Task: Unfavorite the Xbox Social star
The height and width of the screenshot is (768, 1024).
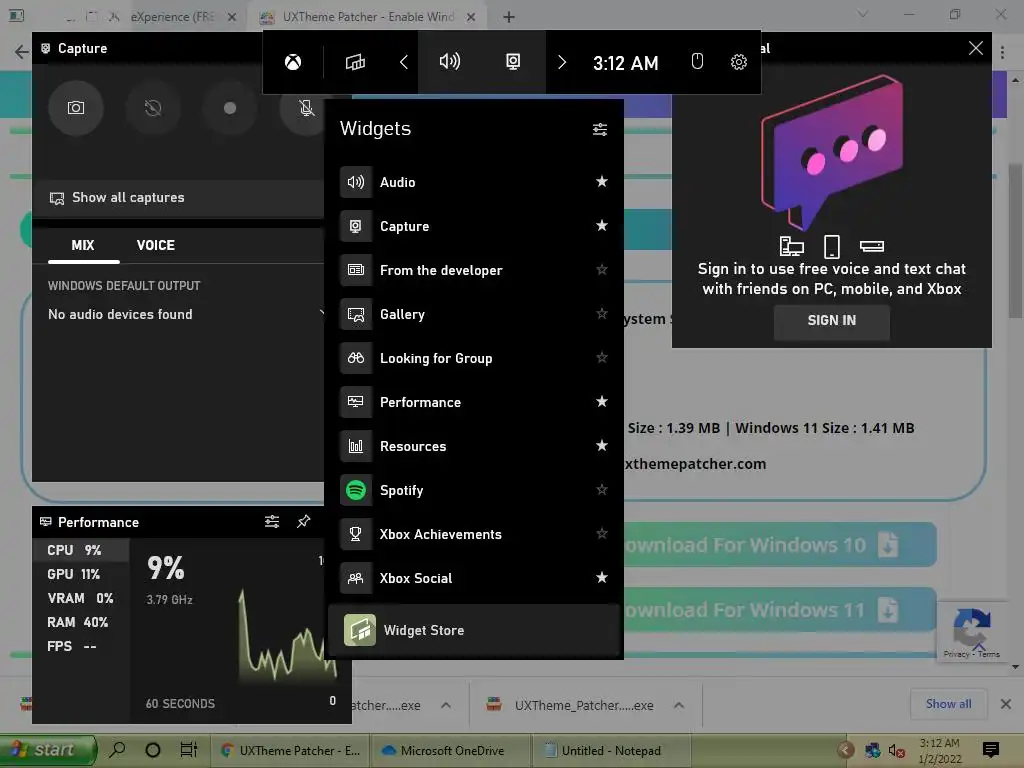Action: 601,577
